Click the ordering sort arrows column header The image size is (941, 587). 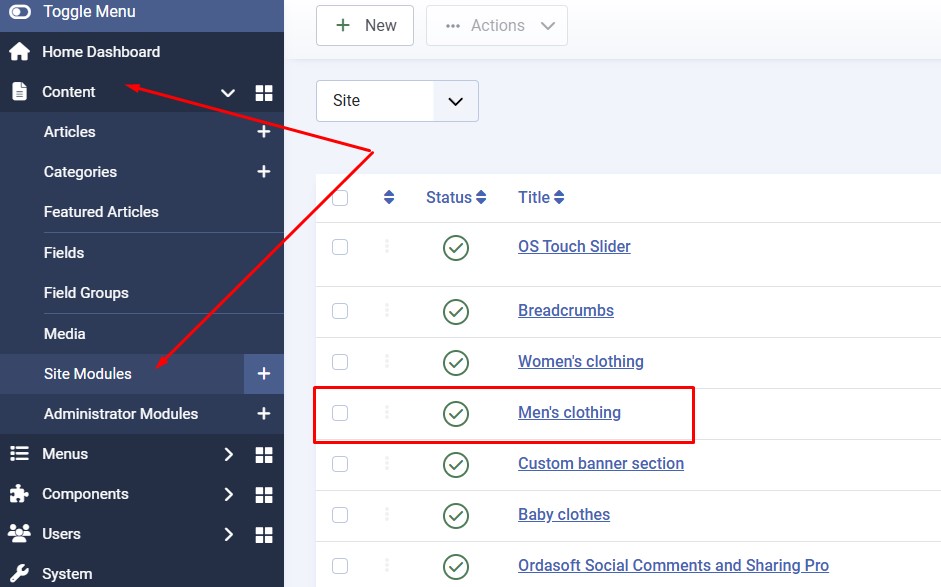pyautogui.click(x=389, y=198)
